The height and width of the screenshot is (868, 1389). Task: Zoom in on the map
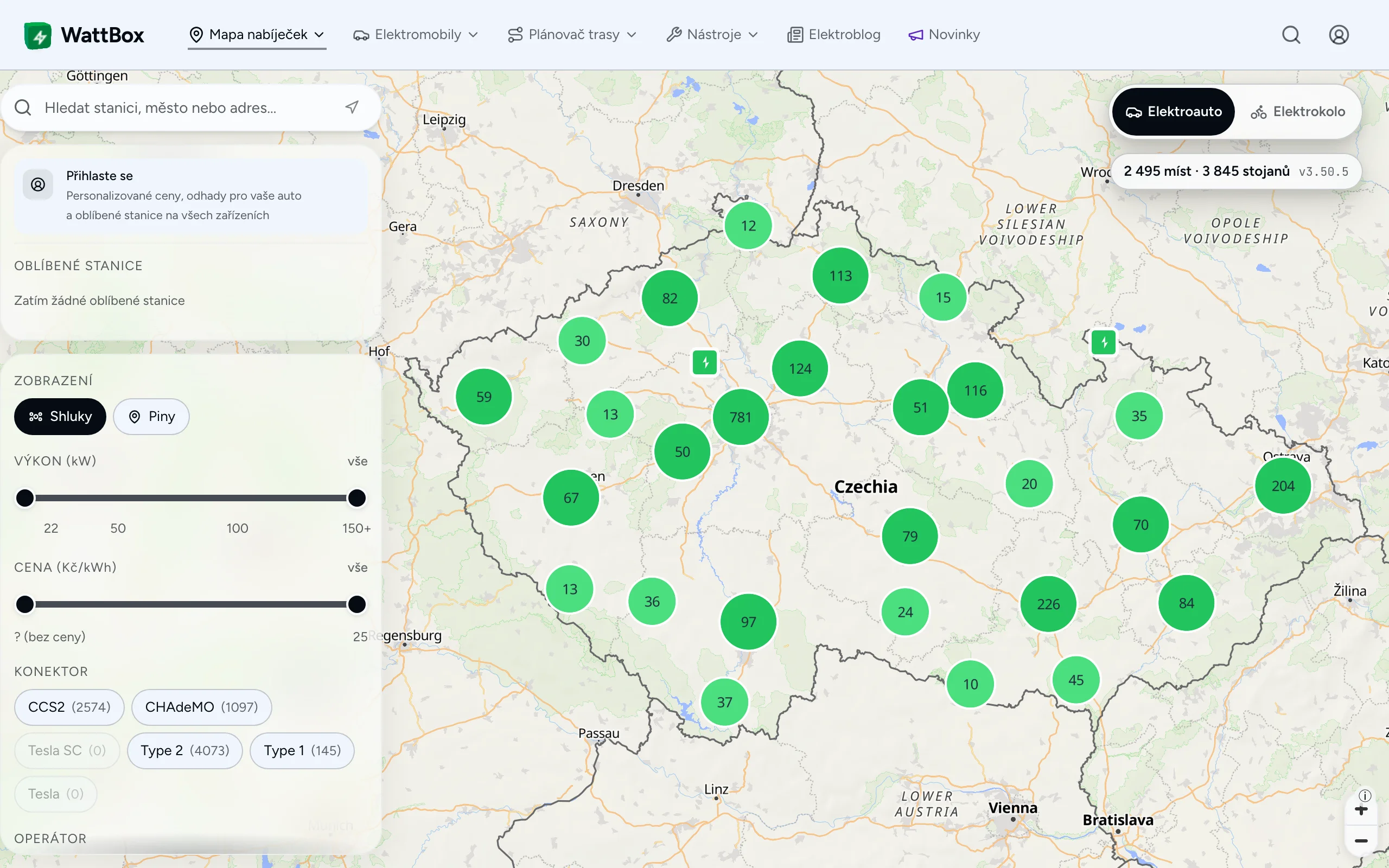pos(1361,810)
